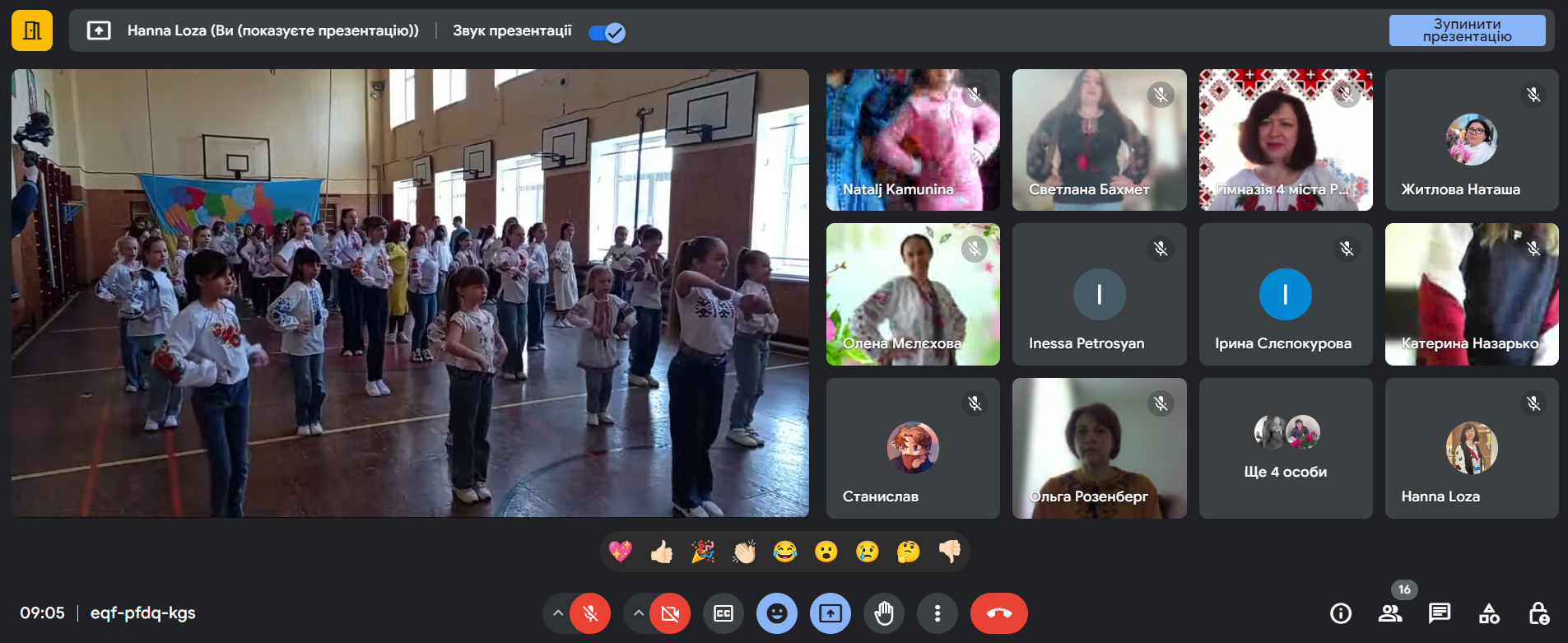
Task: Open the emoji reactions button
Action: coord(777,613)
